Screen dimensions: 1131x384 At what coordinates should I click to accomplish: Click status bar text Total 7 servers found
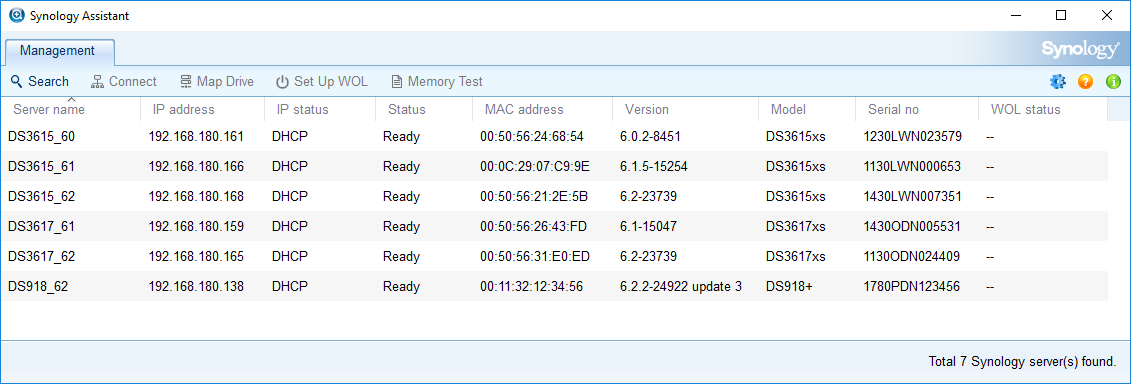tap(1023, 361)
